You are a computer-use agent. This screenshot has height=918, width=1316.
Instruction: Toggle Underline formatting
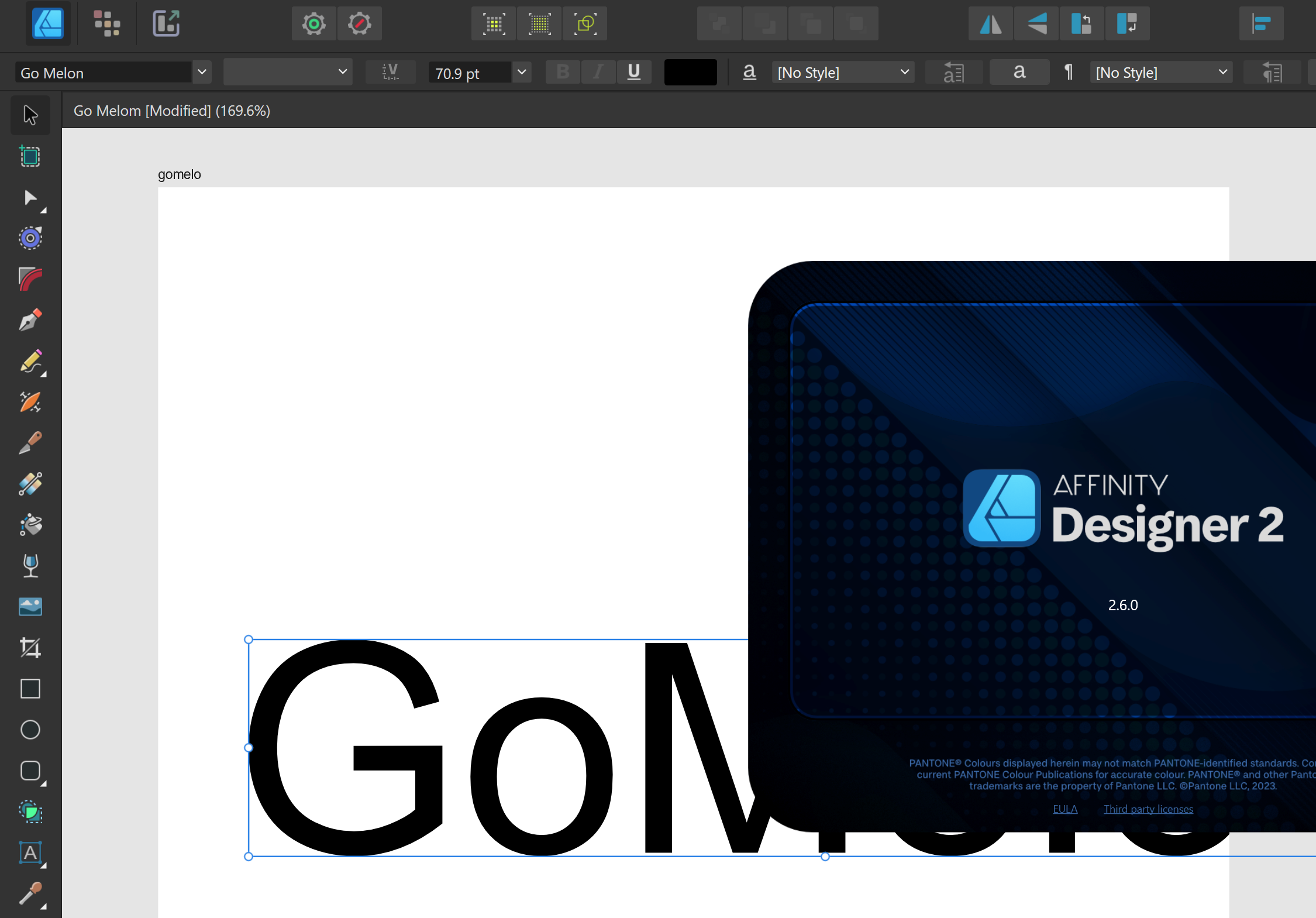pyautogui.click(x=633, y=72)
